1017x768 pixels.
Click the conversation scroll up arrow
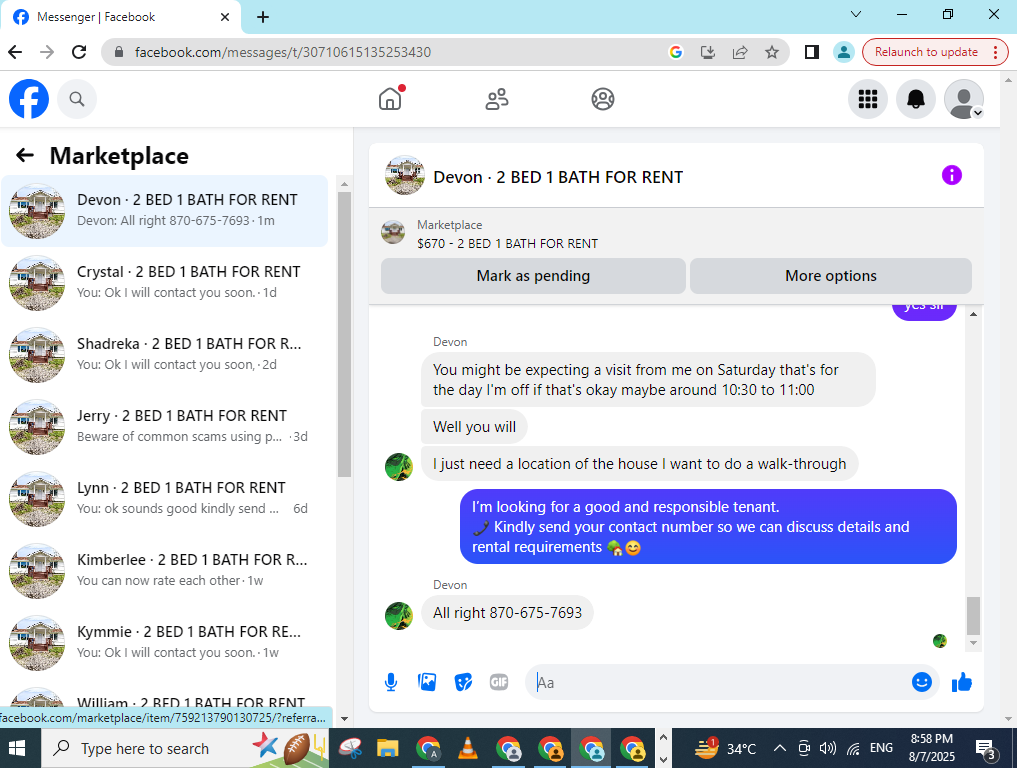[x=973, y=314]
